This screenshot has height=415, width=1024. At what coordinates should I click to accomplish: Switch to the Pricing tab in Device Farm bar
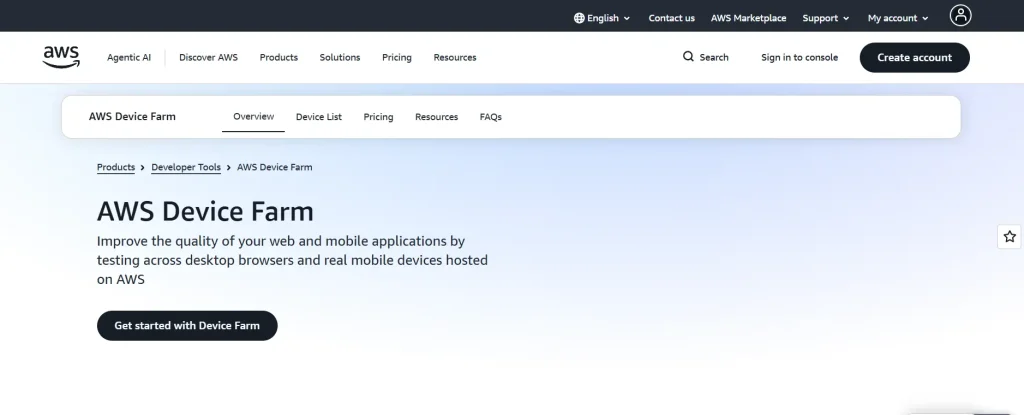(378, 117)
